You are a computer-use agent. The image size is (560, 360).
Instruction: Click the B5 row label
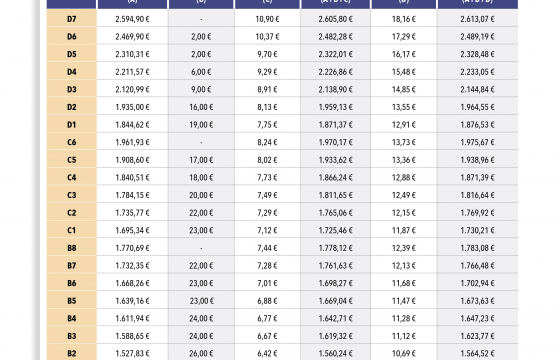tap(71, 301)
